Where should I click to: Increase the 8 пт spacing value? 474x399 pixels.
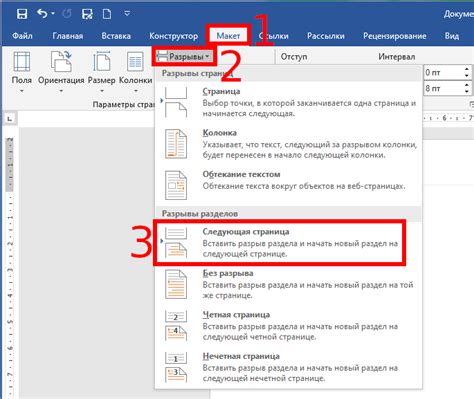pyautogui.click(x=467, y=85)
